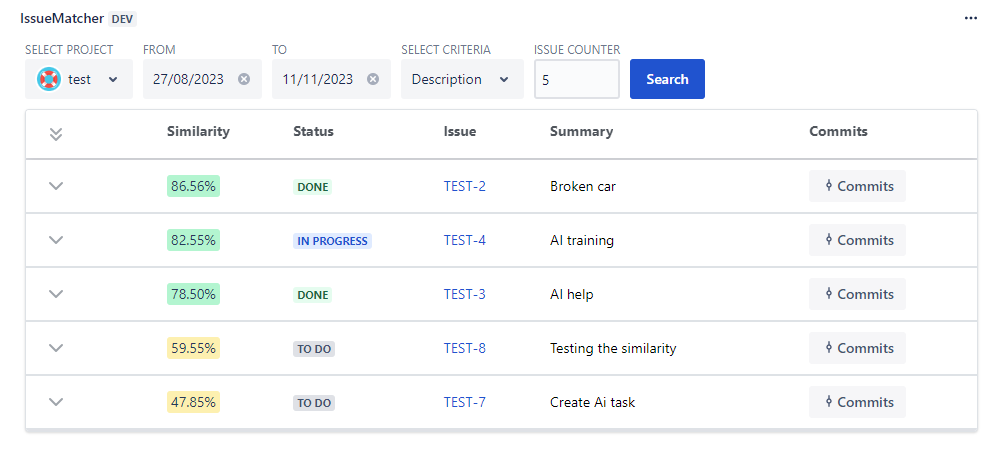Image resolution: width=1002 pixels, height=460 pixels.
Task: Expand the TEST-7 Create Ai task row
Action: (56, 402)
